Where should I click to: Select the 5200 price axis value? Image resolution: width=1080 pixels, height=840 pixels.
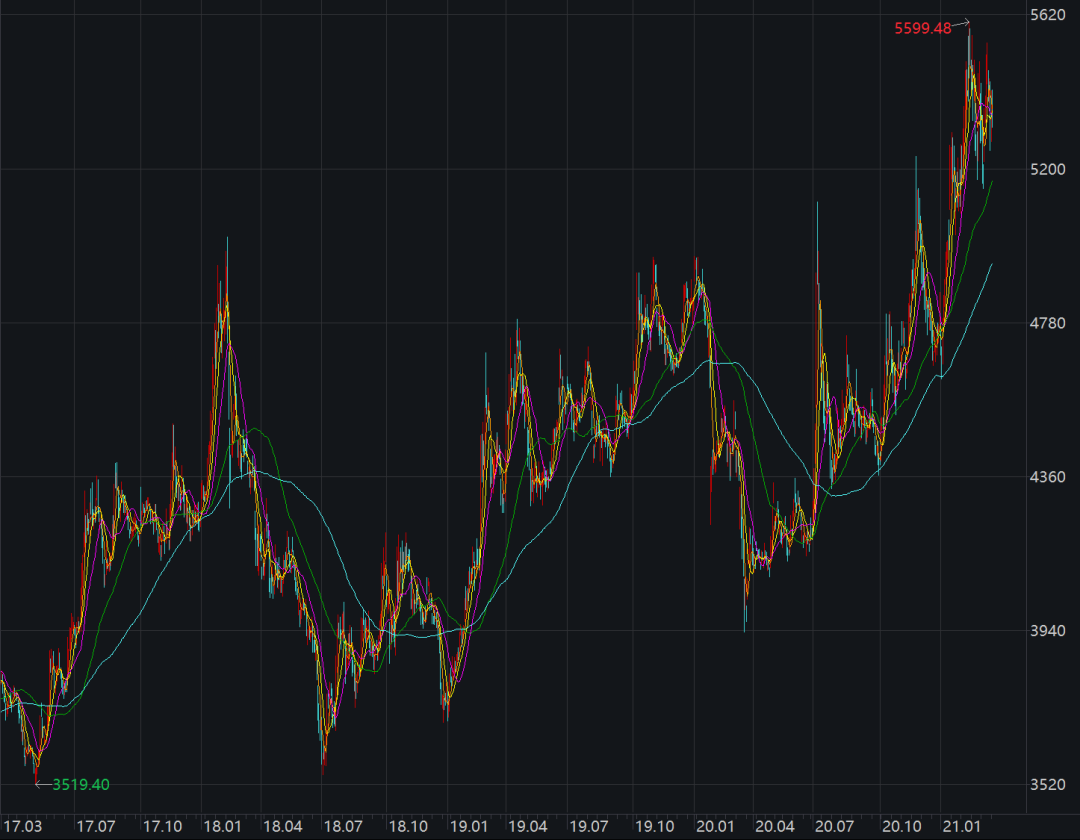point(1048,169)
